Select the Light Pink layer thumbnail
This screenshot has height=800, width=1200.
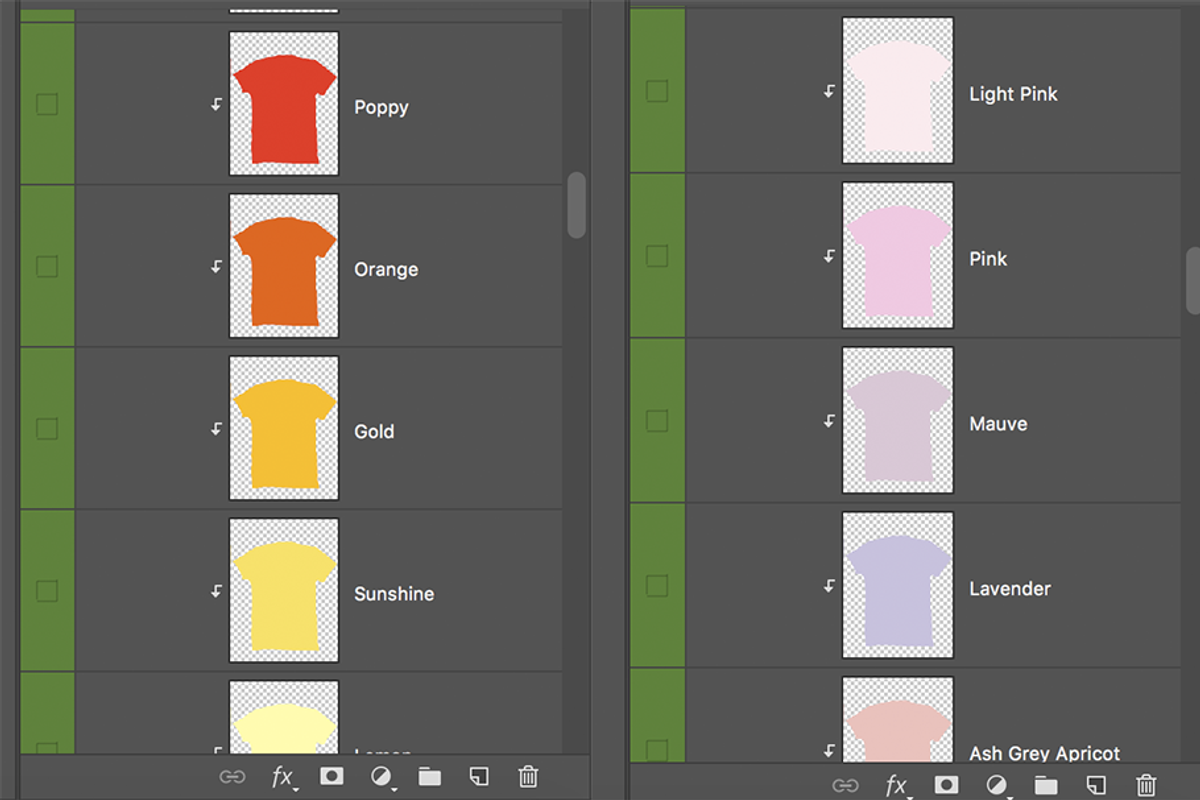[898, 90]
